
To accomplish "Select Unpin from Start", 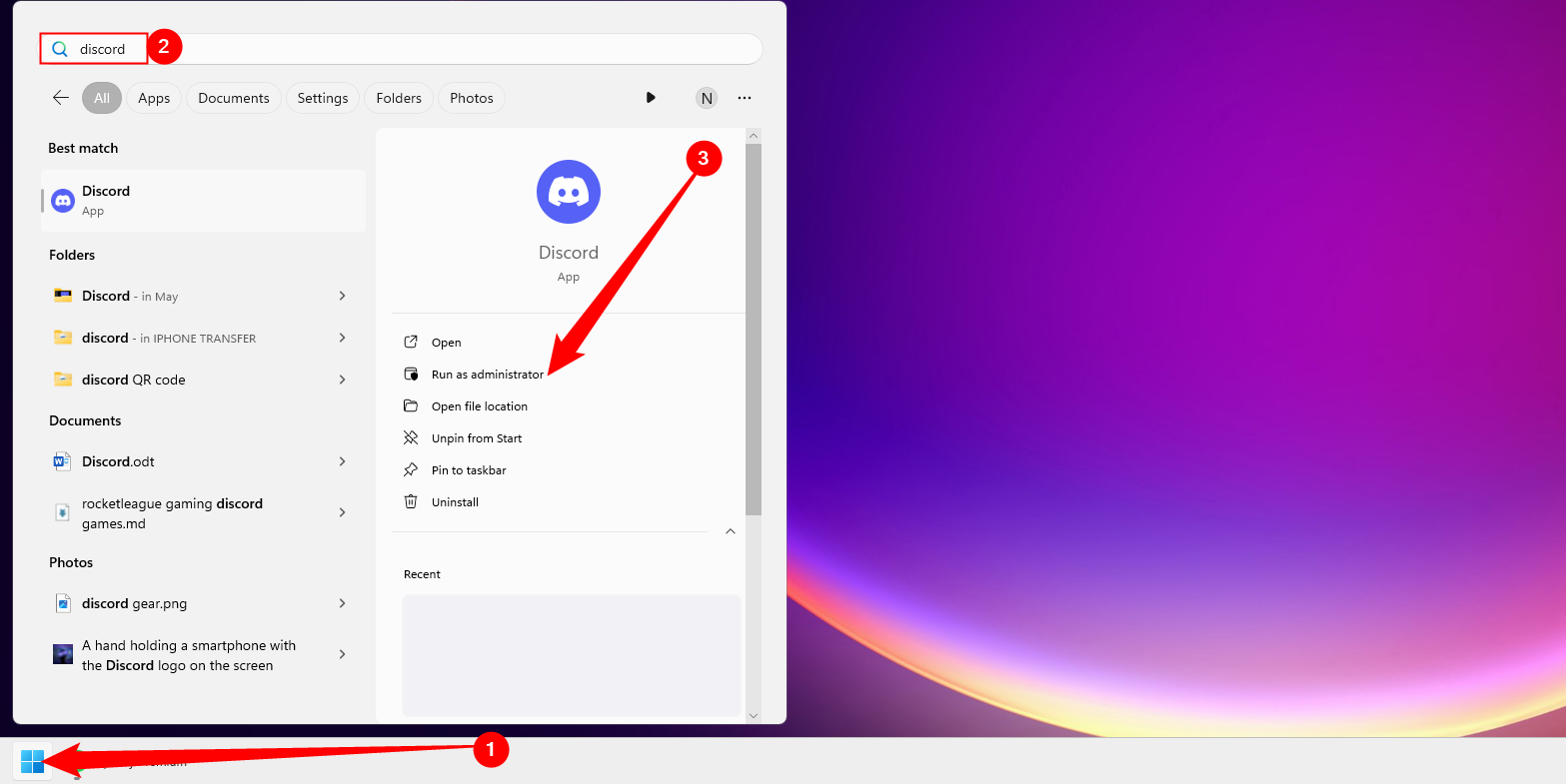I will pos(474,437).
